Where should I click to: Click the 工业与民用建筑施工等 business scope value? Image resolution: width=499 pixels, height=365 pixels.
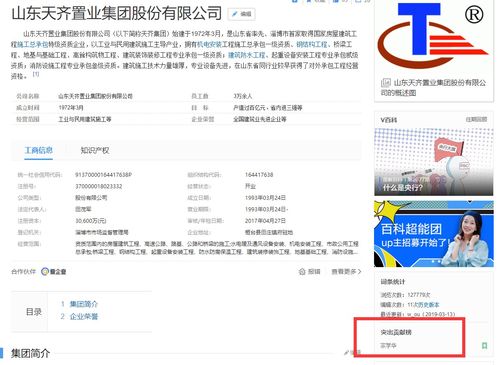point(85,119)
